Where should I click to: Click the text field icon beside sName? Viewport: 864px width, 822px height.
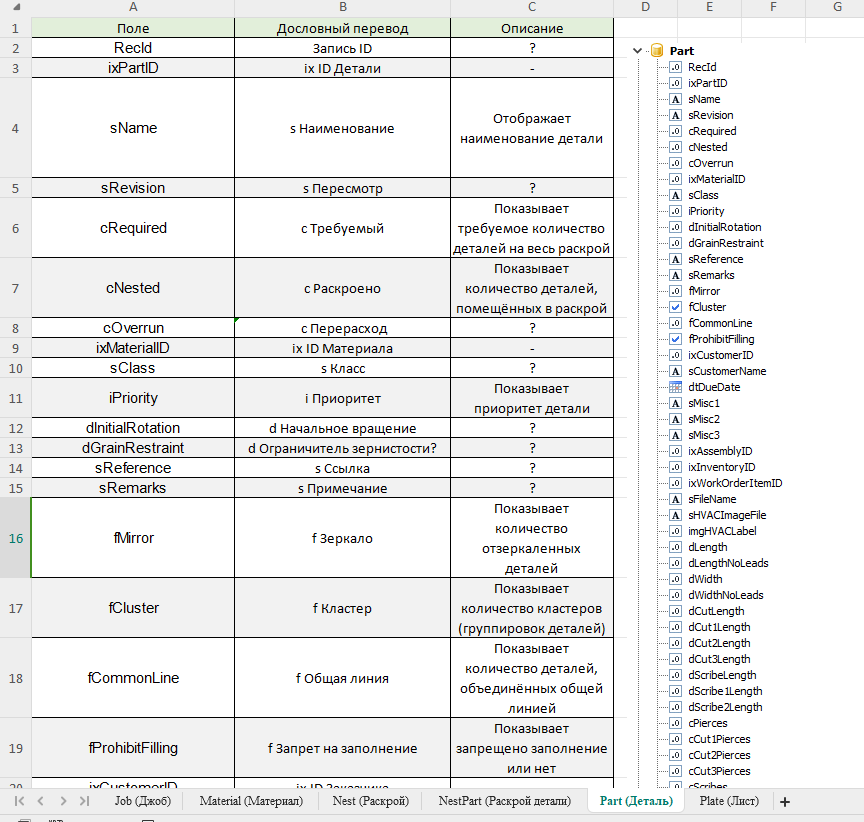676,99
